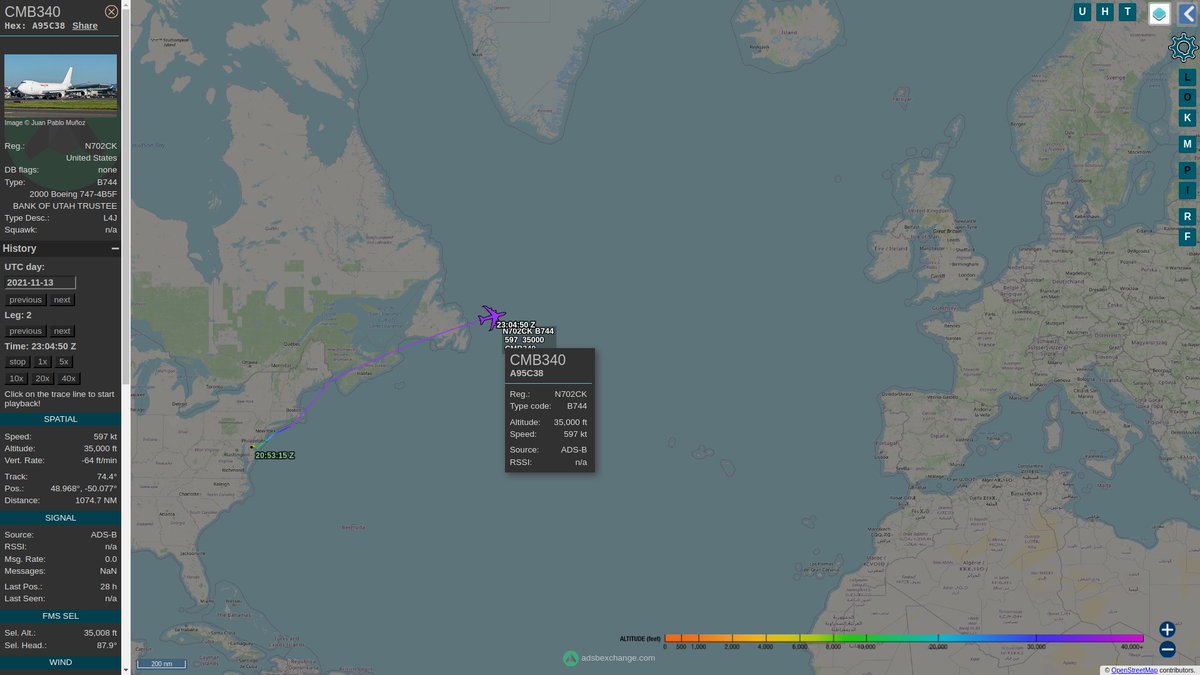Zoom out the map with minus button
This screenshot has width=1200, height=675.
[x=1167, y=649]
